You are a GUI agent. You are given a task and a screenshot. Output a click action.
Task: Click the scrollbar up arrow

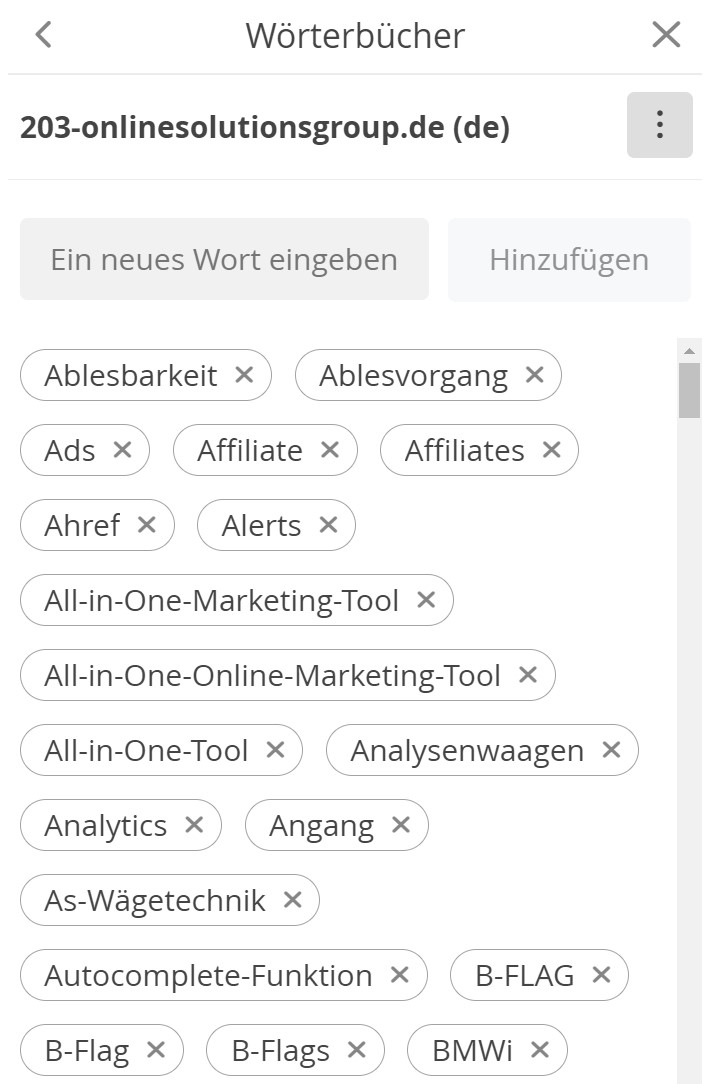(689, 351)
